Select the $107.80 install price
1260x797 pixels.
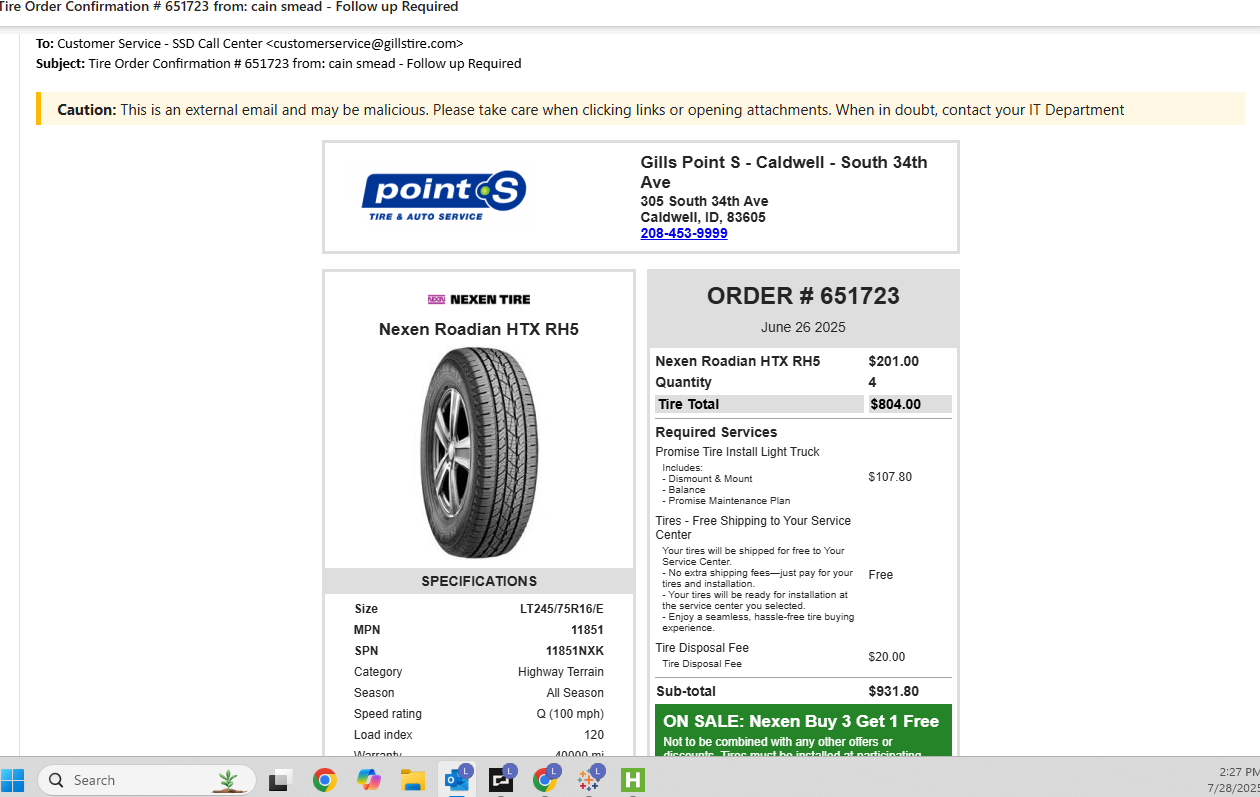890,477
